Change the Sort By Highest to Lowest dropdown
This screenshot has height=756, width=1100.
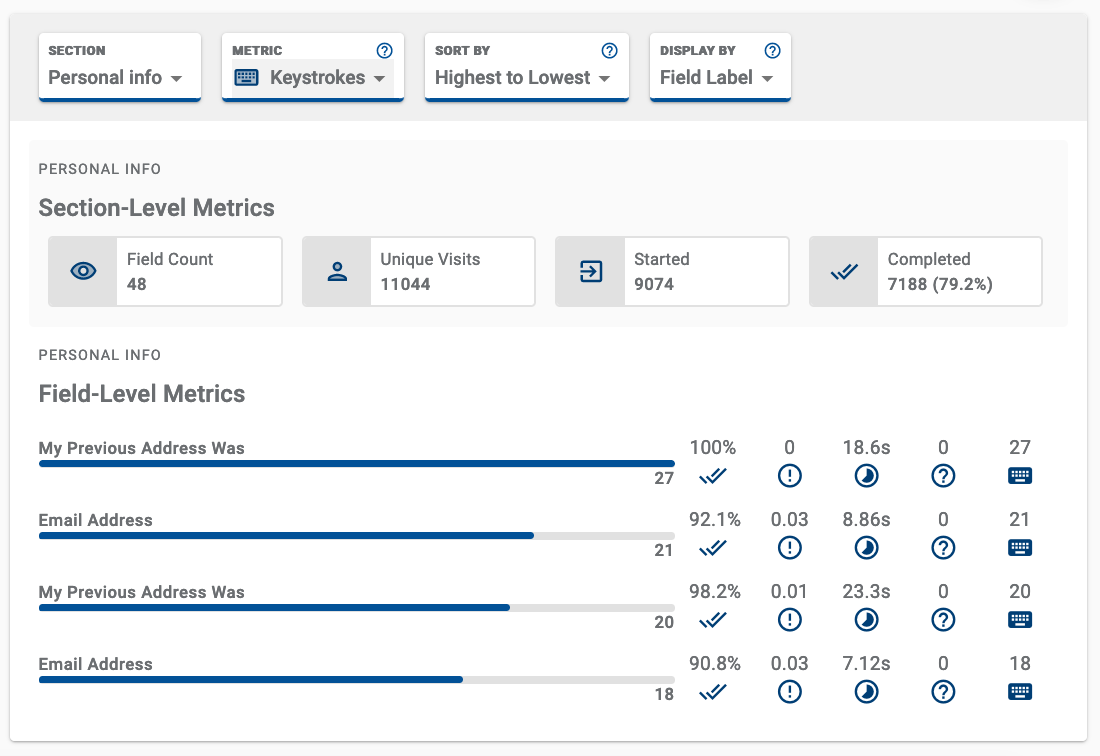(527, 67)
